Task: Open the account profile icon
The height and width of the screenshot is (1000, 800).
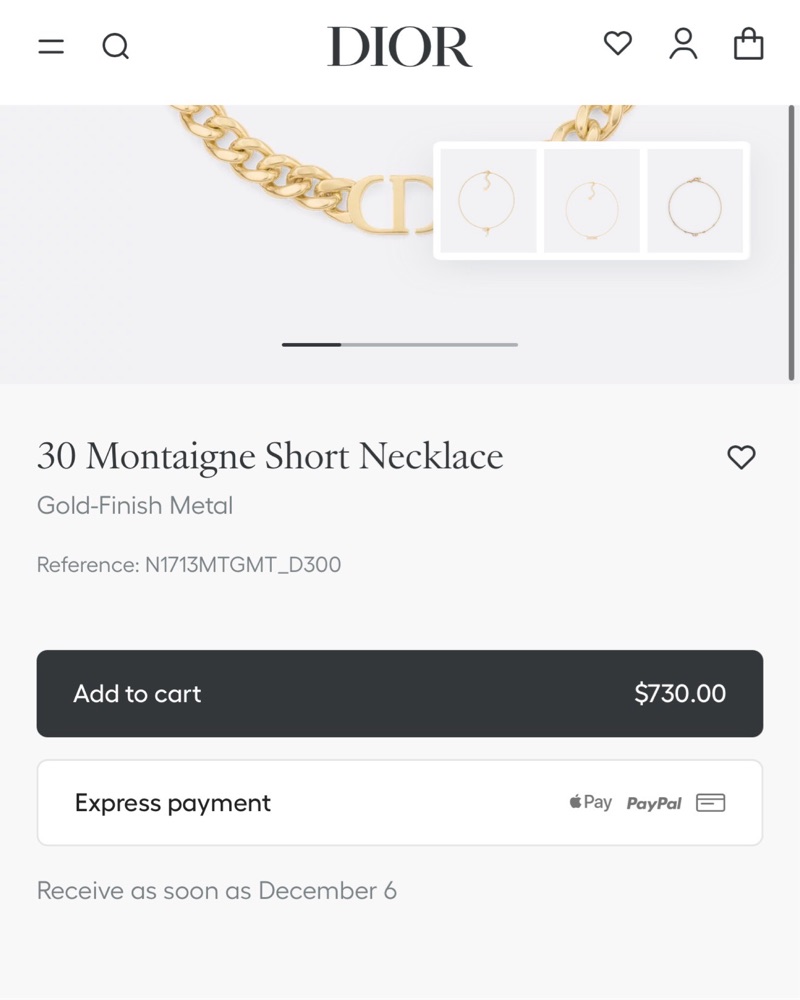Action: [x=683, y=44]
